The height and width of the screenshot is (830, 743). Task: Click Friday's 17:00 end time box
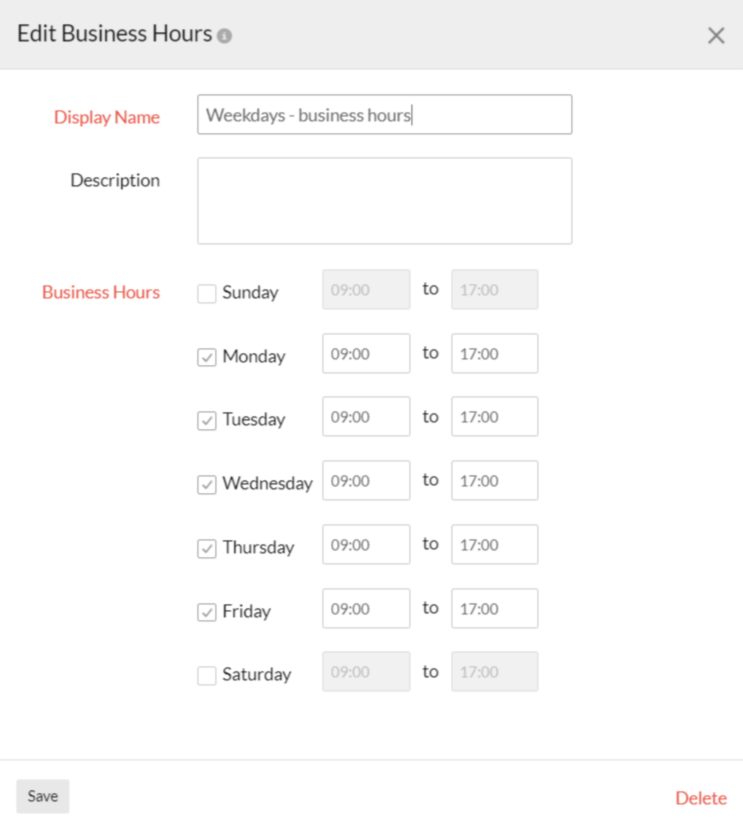(x=494, y=608)
